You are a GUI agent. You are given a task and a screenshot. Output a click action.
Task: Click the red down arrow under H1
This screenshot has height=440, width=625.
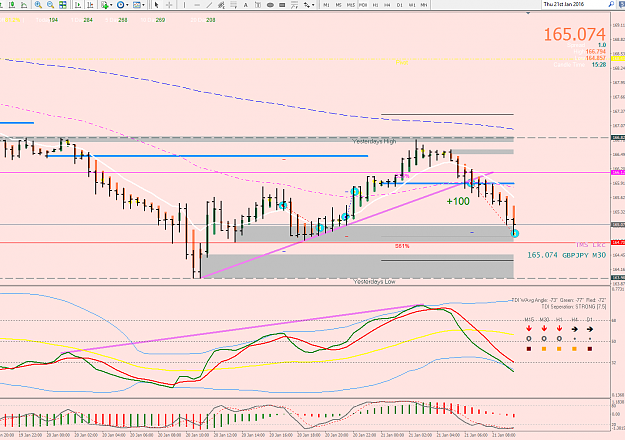559,329
